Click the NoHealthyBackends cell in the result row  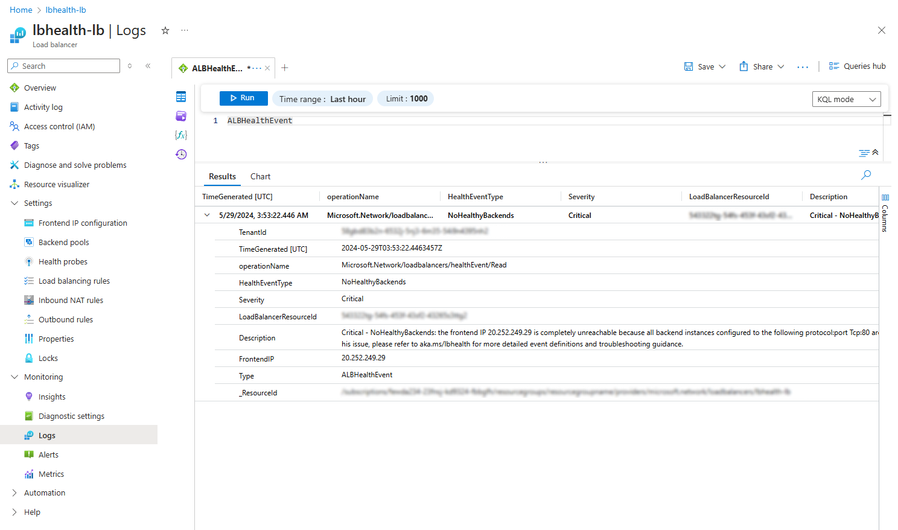pos(480,215)
